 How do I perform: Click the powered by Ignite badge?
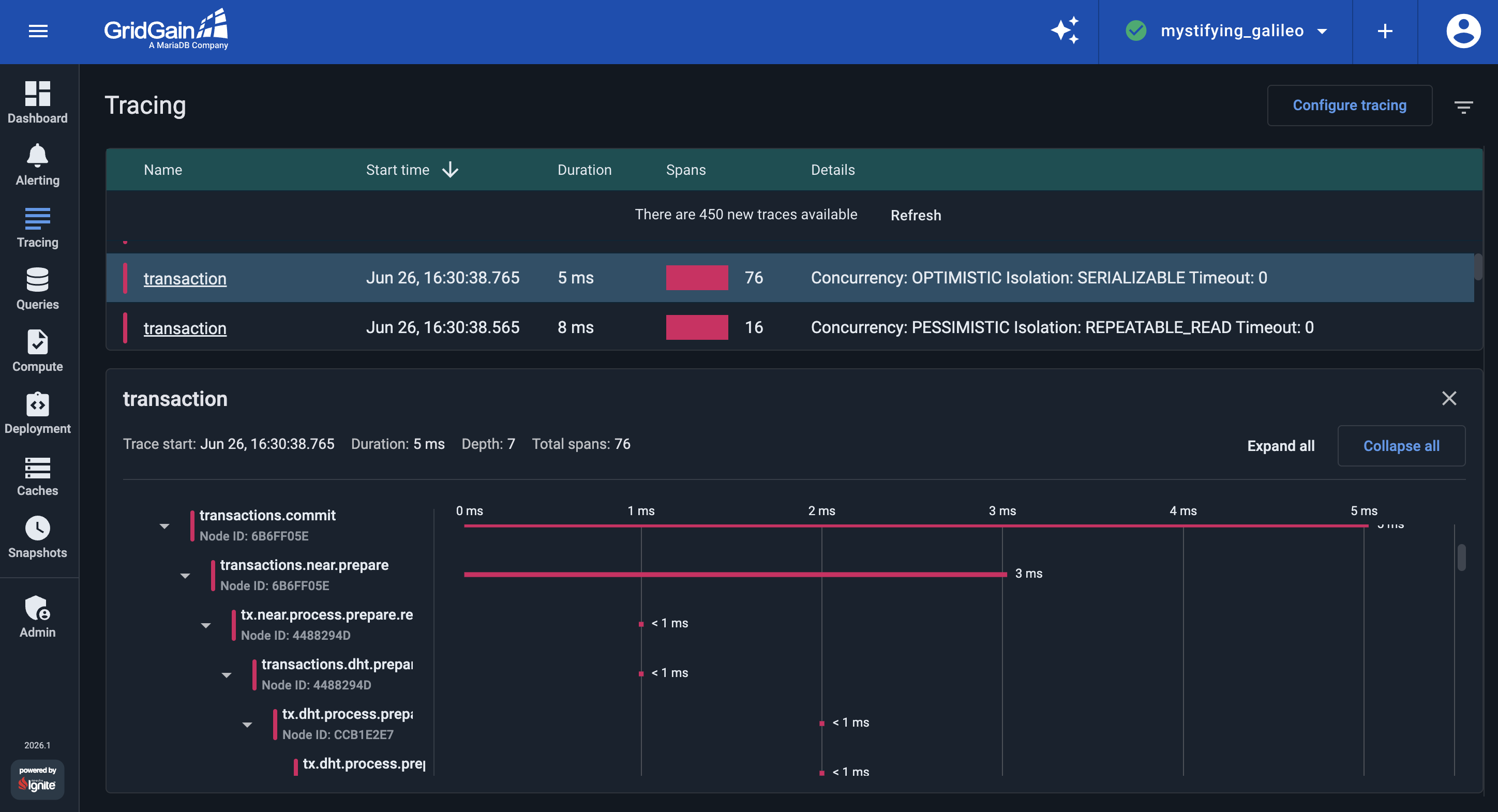click(x=38, y=779)
